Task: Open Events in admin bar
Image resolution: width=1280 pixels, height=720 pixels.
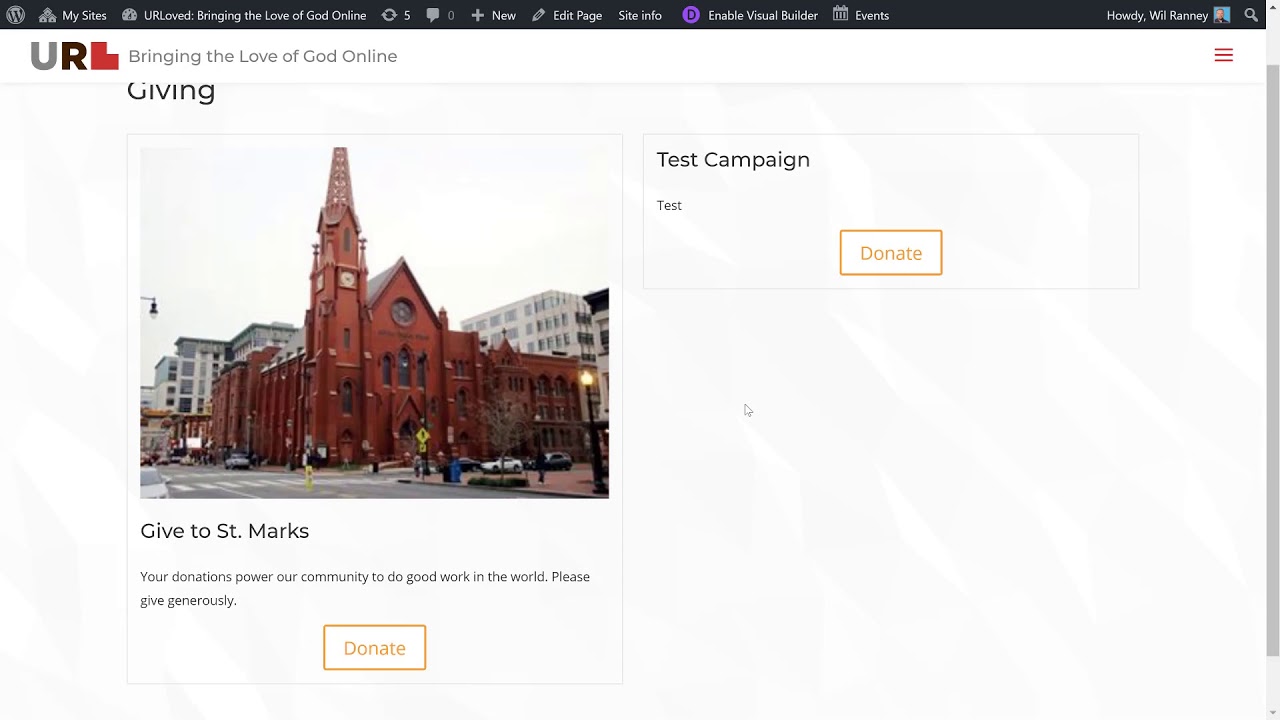Action: [861, 15]
